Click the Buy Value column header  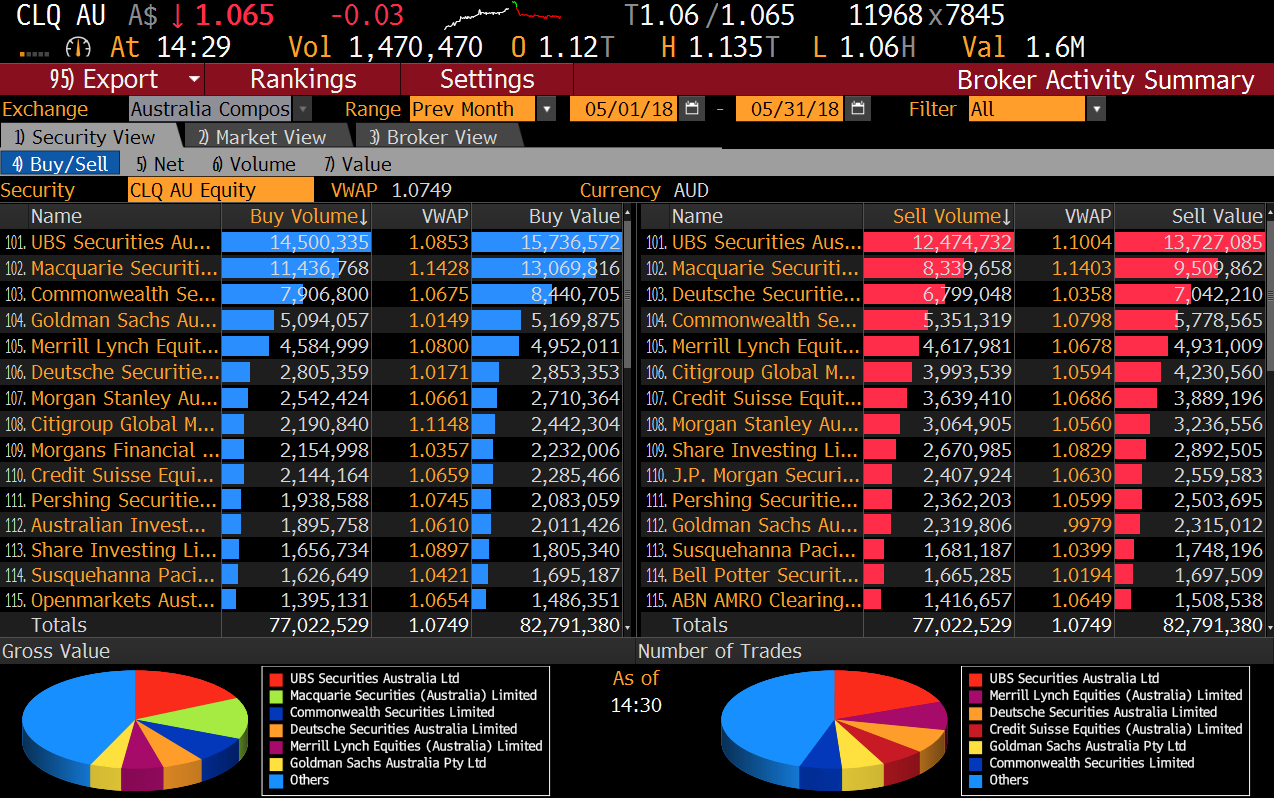coord(547,216)
